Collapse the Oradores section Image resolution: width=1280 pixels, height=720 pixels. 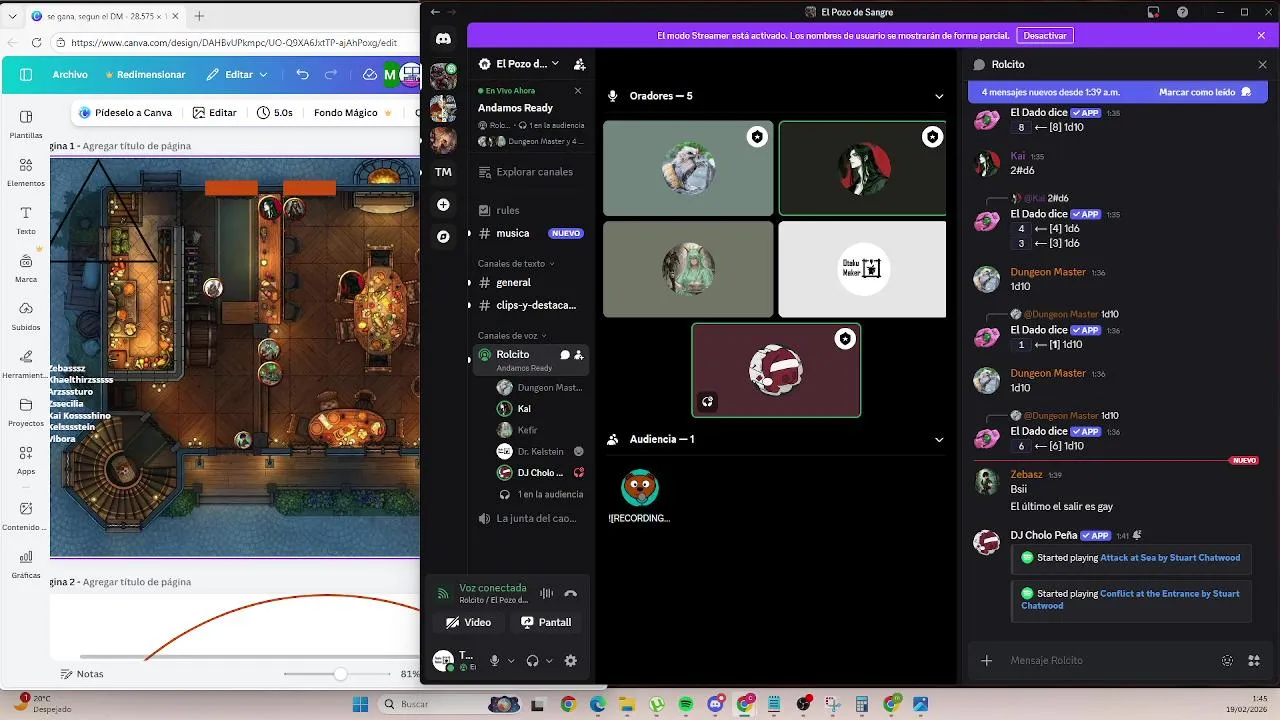pyautogui.click(x=938, y=96)
